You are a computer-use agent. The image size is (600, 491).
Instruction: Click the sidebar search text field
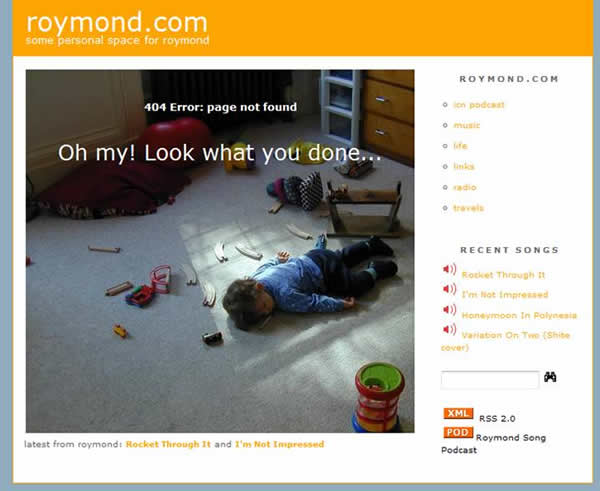tap(490, 380)
